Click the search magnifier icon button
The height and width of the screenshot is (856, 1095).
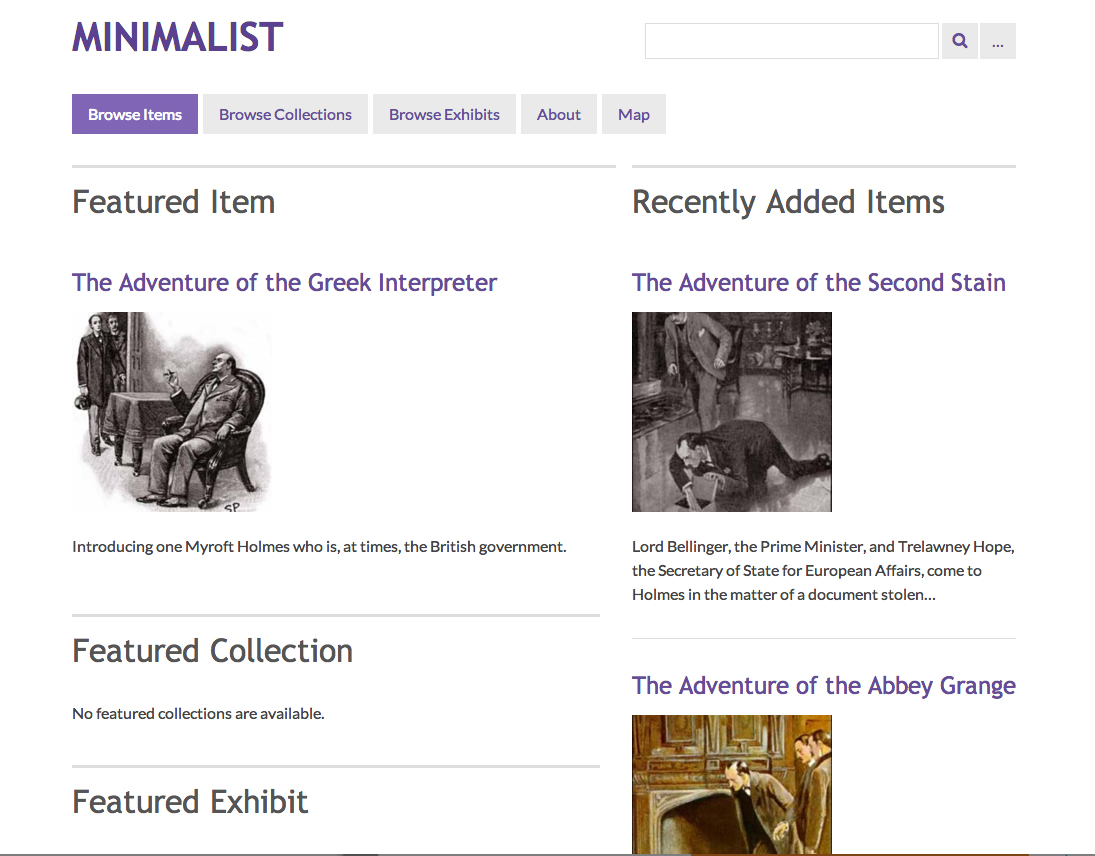(960, 41)
